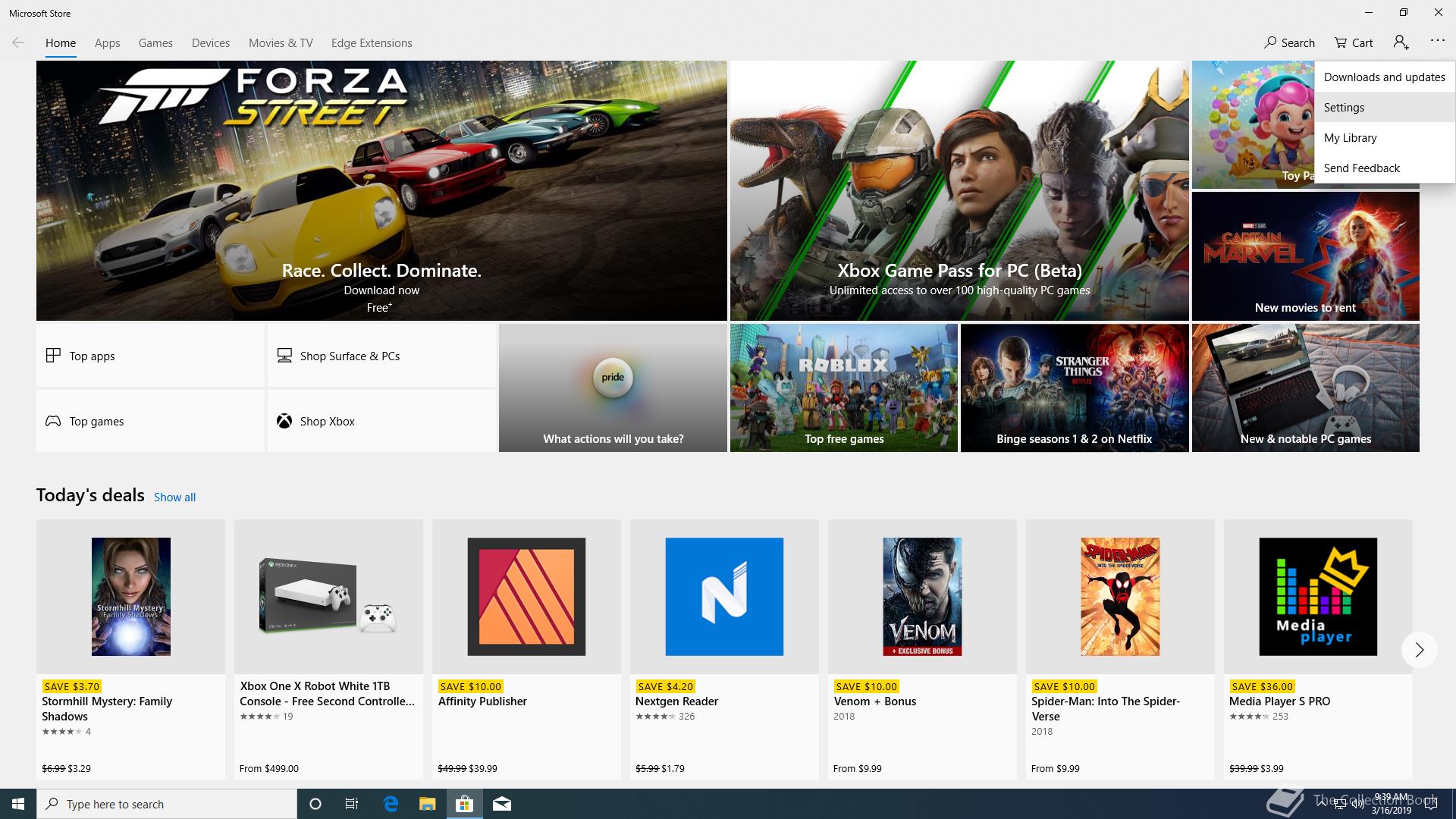
Task: Open Cortana circle icon in taskbar
Action: click(315, 804)
